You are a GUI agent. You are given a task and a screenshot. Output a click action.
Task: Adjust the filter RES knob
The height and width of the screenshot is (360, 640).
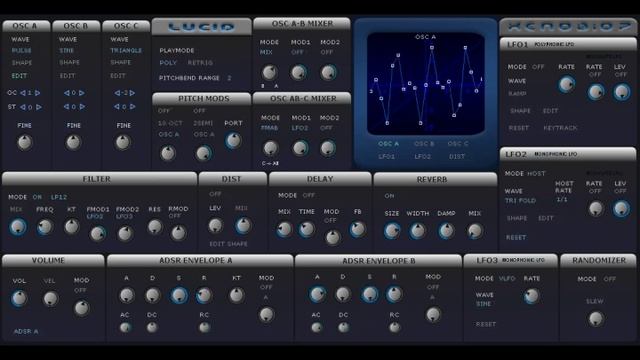click(x=155, y=227)
